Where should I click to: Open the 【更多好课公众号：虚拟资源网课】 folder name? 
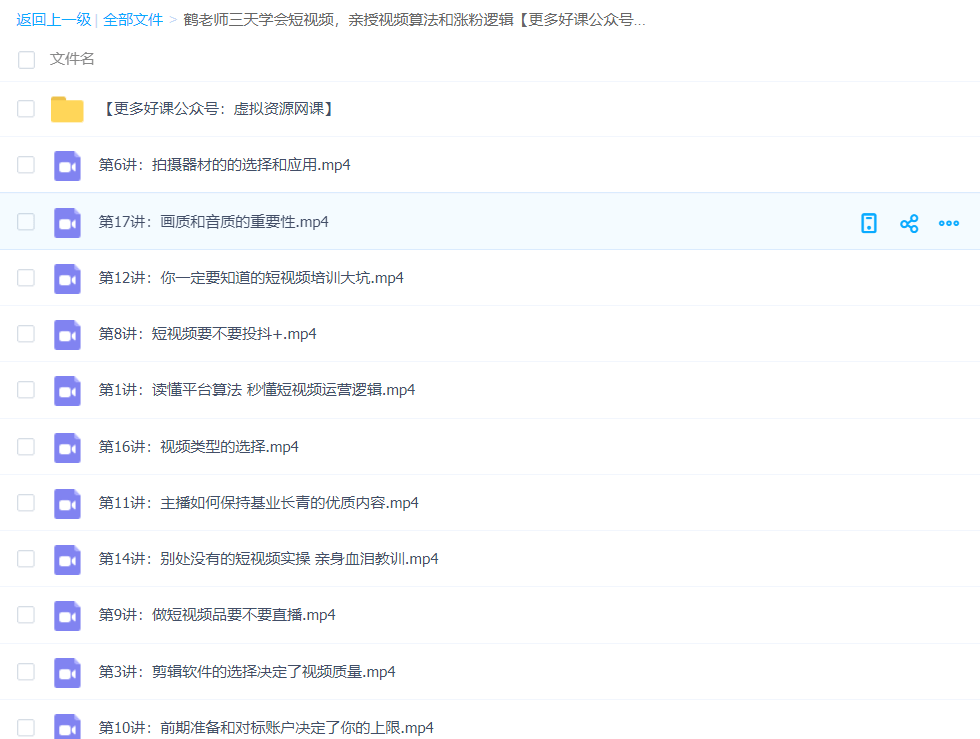[218, 109]
